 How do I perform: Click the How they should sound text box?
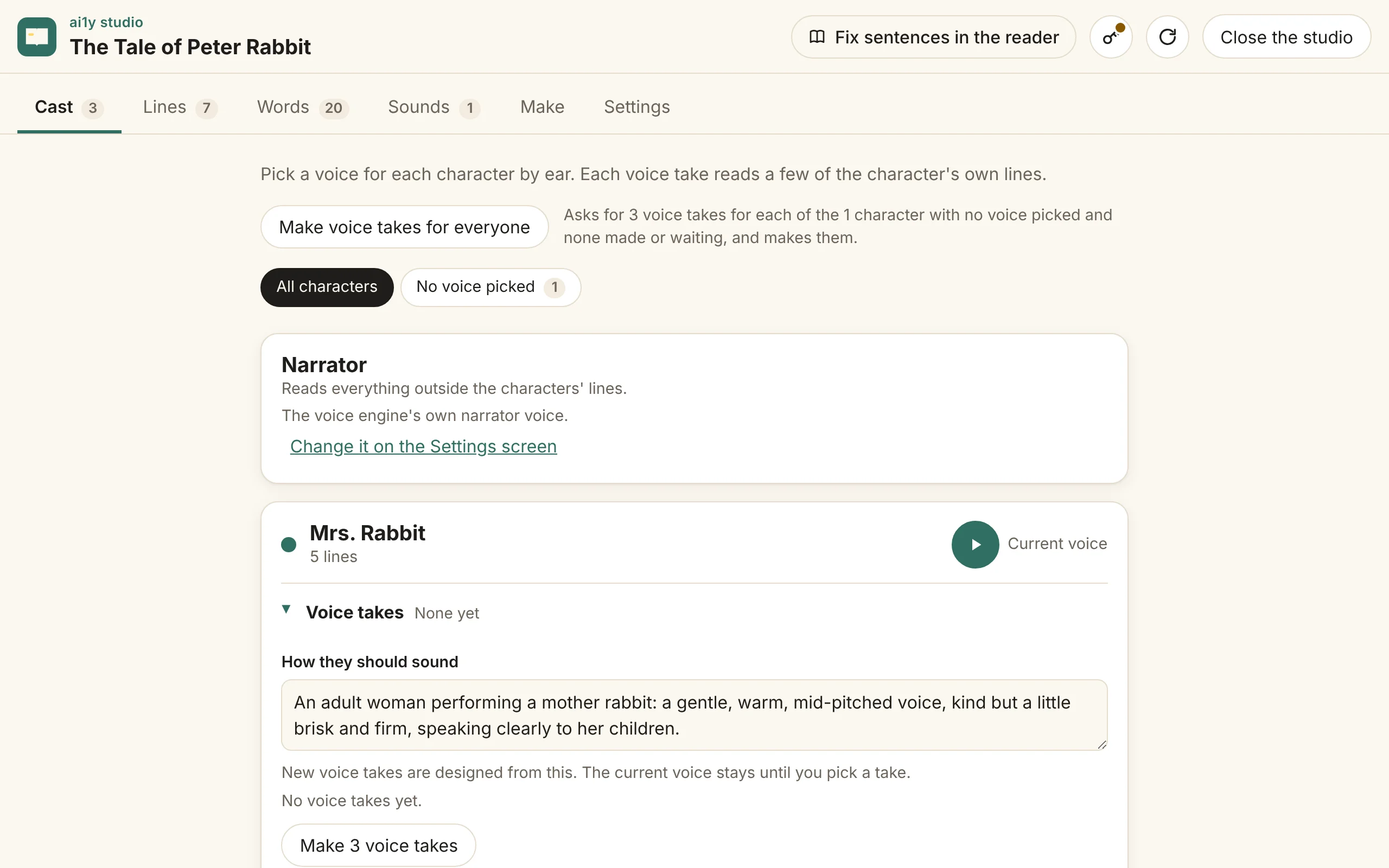(x=694, y=714)
